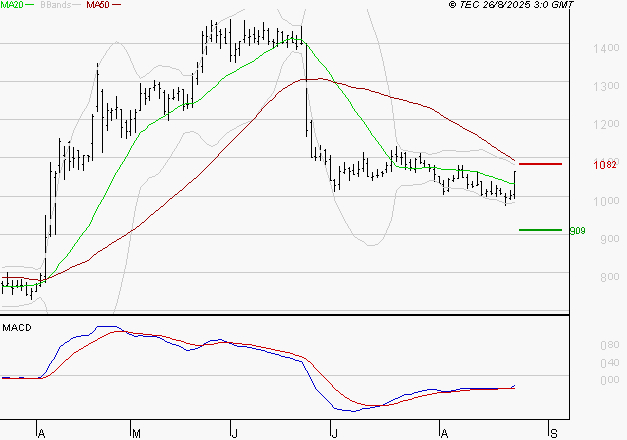Select the M month marker on timeline
This screenshot has height=440, width=627.
[136, 433]
